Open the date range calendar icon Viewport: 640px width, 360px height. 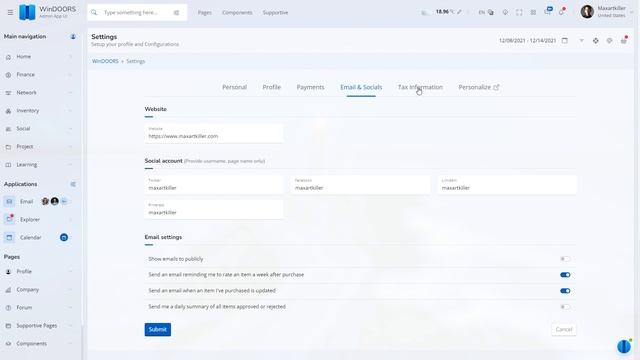point(564,40)
